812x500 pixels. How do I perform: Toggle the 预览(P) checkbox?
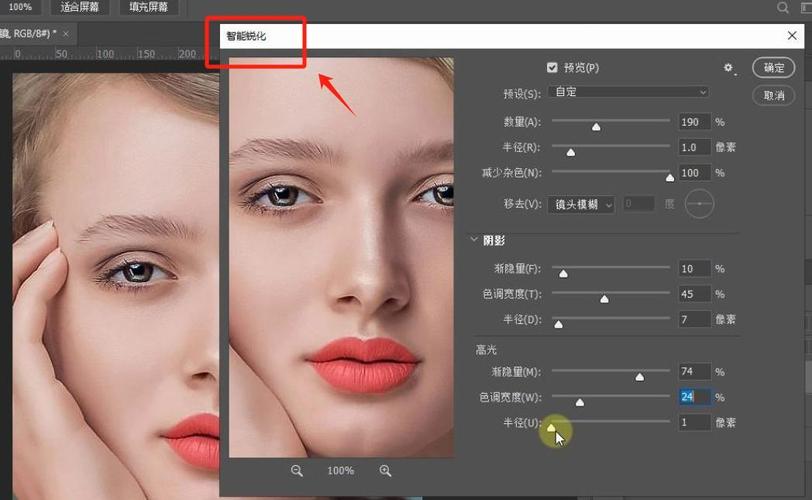pyautogui.click(x=552, y=68)
